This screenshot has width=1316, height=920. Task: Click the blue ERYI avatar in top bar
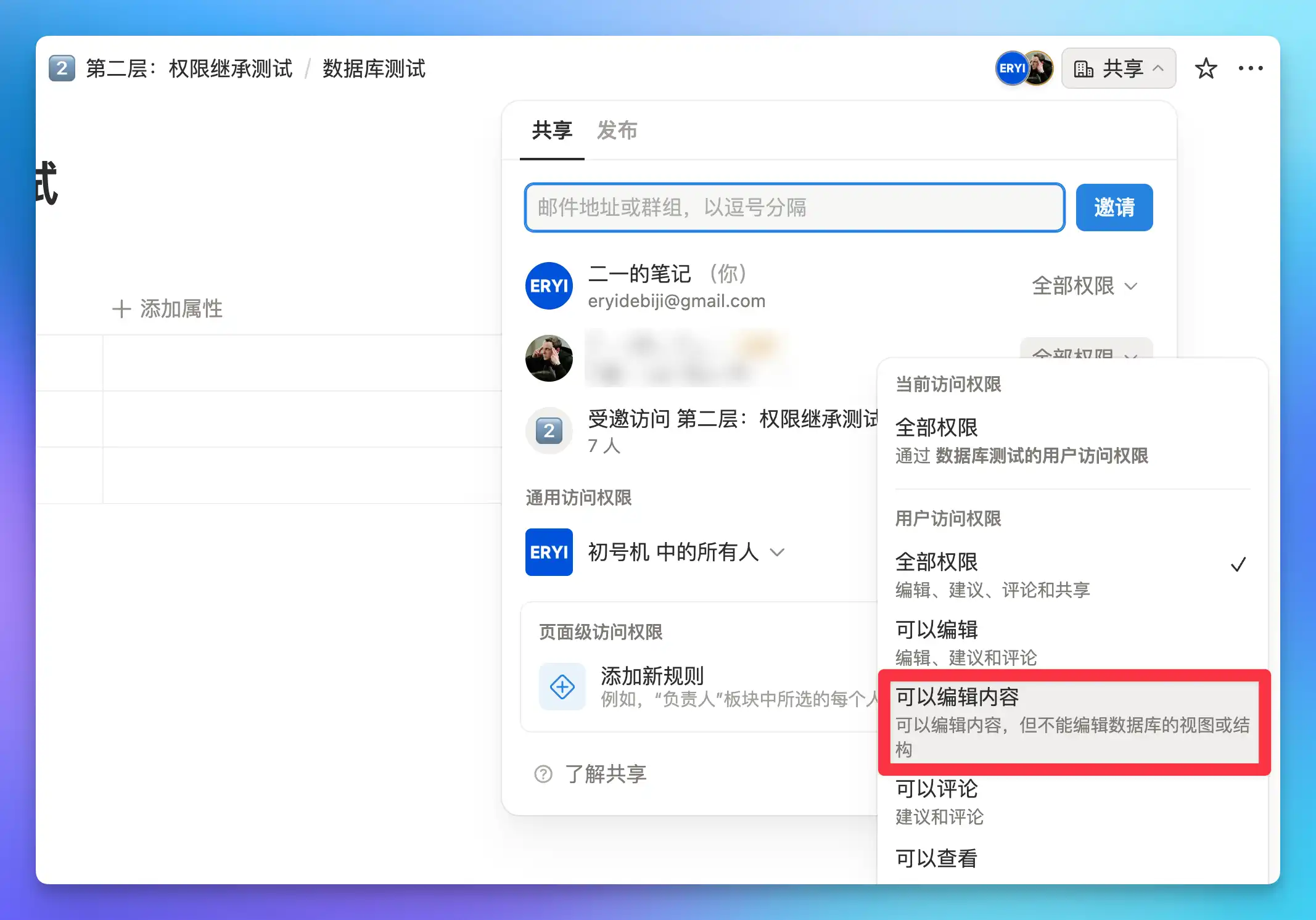pos(1011,68)
